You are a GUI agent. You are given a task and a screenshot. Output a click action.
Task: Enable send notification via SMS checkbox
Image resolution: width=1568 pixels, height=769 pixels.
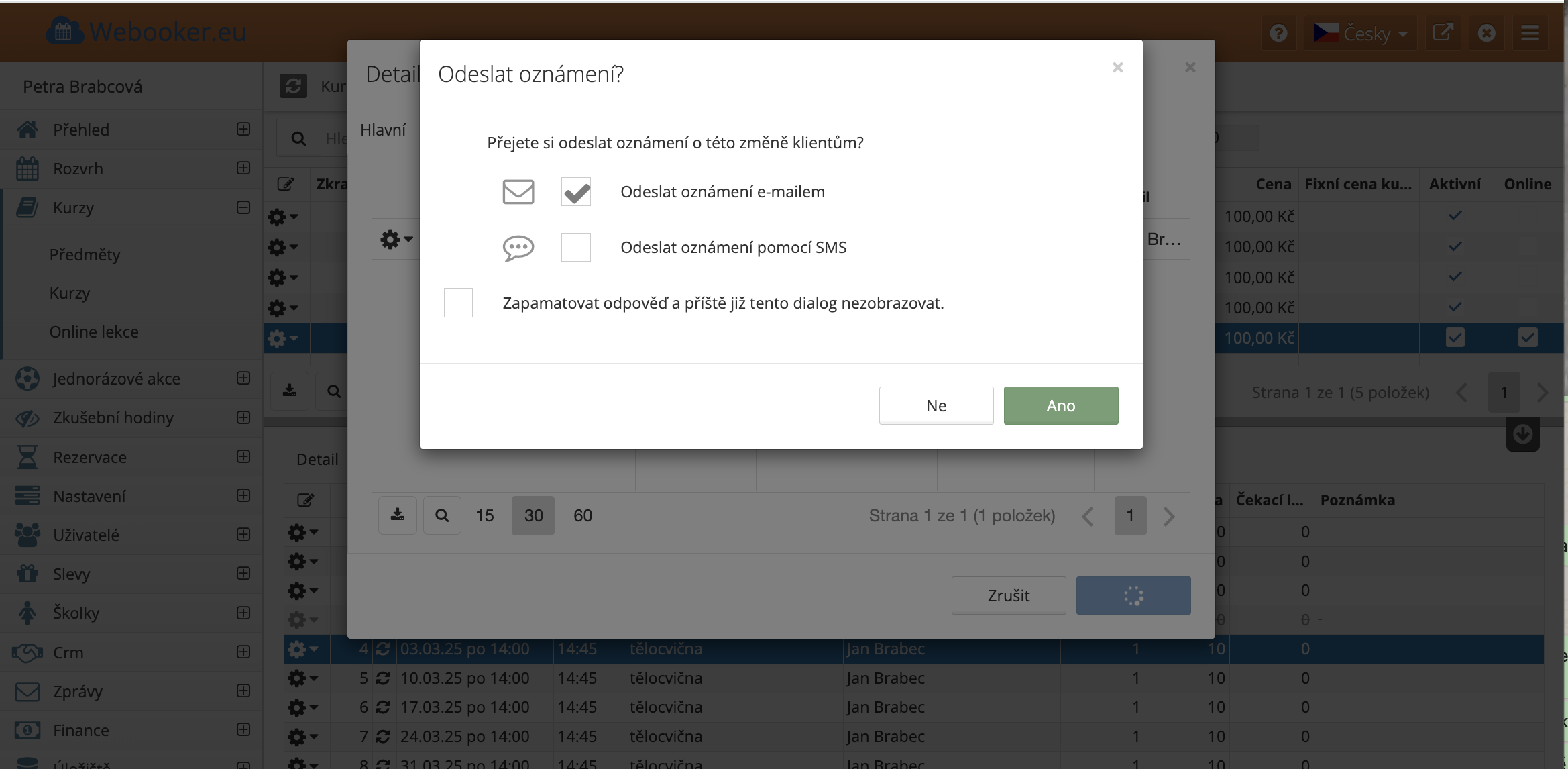click(576, 248)
